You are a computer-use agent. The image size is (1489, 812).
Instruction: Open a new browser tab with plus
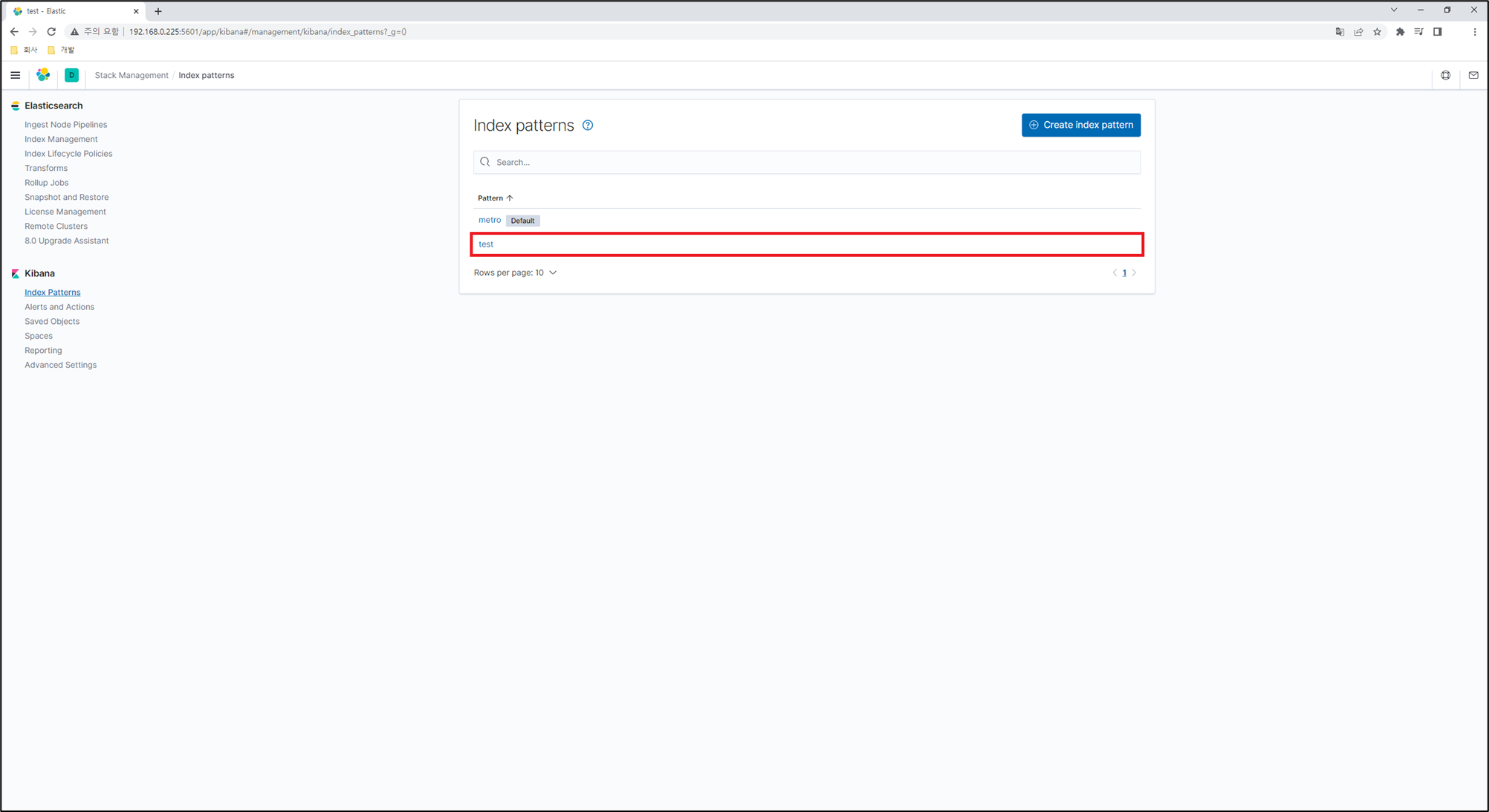point(158,11)
